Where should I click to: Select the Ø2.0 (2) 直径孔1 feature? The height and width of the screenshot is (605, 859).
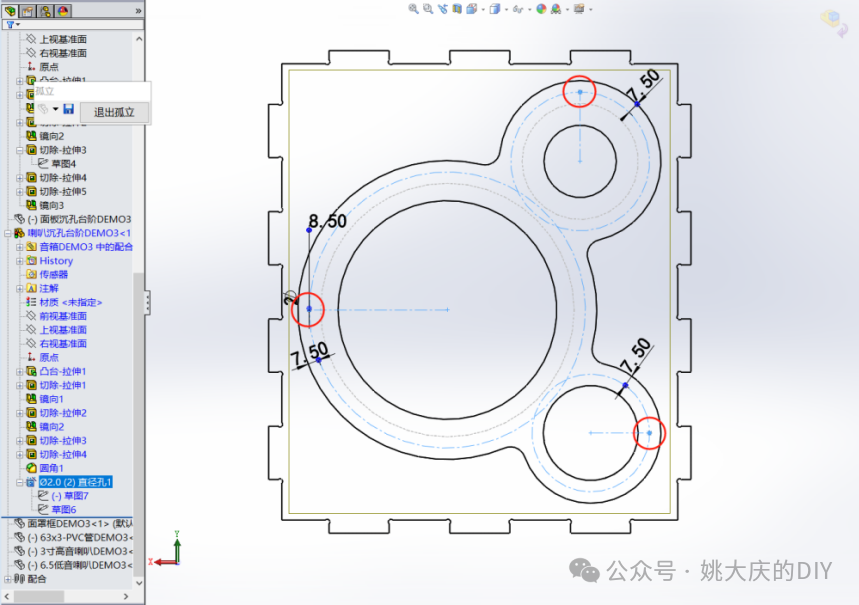coord(76,482)
